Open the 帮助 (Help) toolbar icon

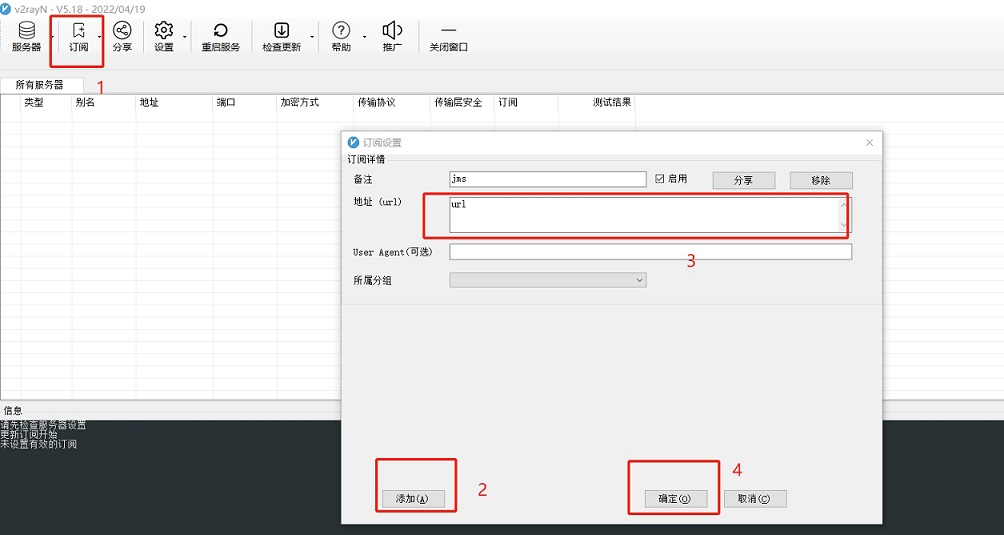tap(341, 37)
